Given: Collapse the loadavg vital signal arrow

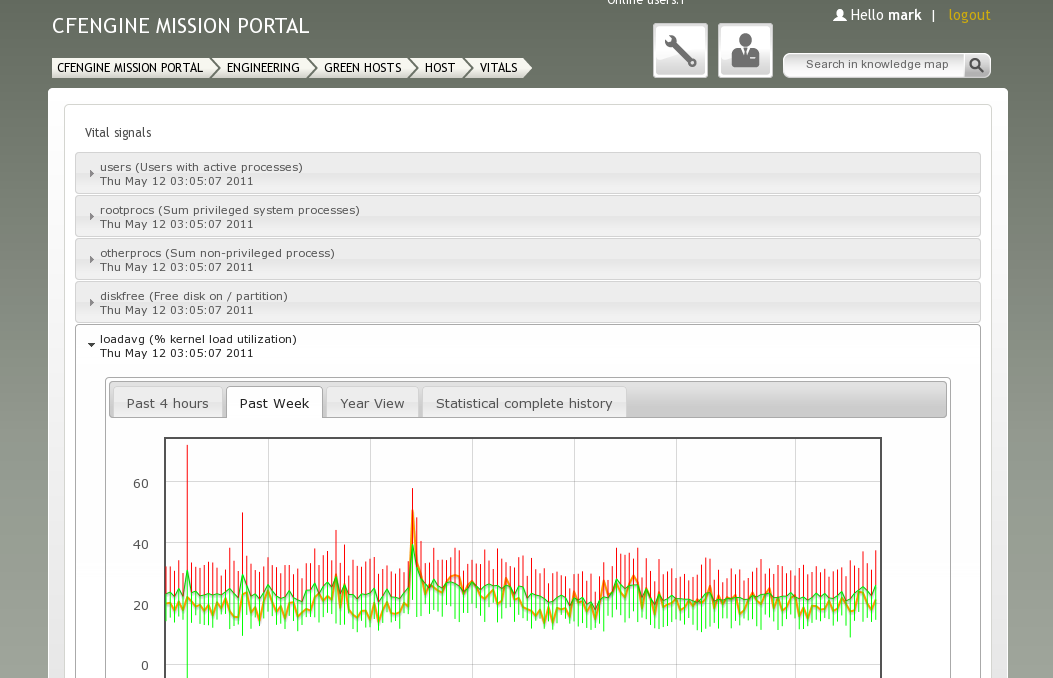Looking at the screenshot, I should (91, 345).
